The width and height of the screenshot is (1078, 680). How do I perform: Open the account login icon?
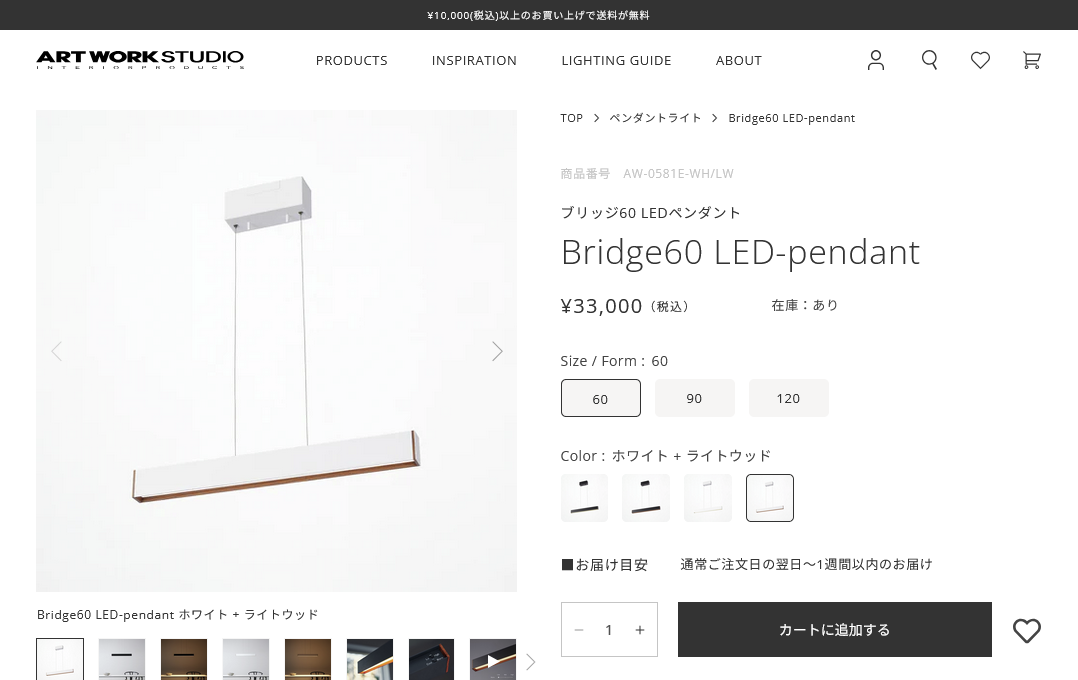(x=876, y=60)
